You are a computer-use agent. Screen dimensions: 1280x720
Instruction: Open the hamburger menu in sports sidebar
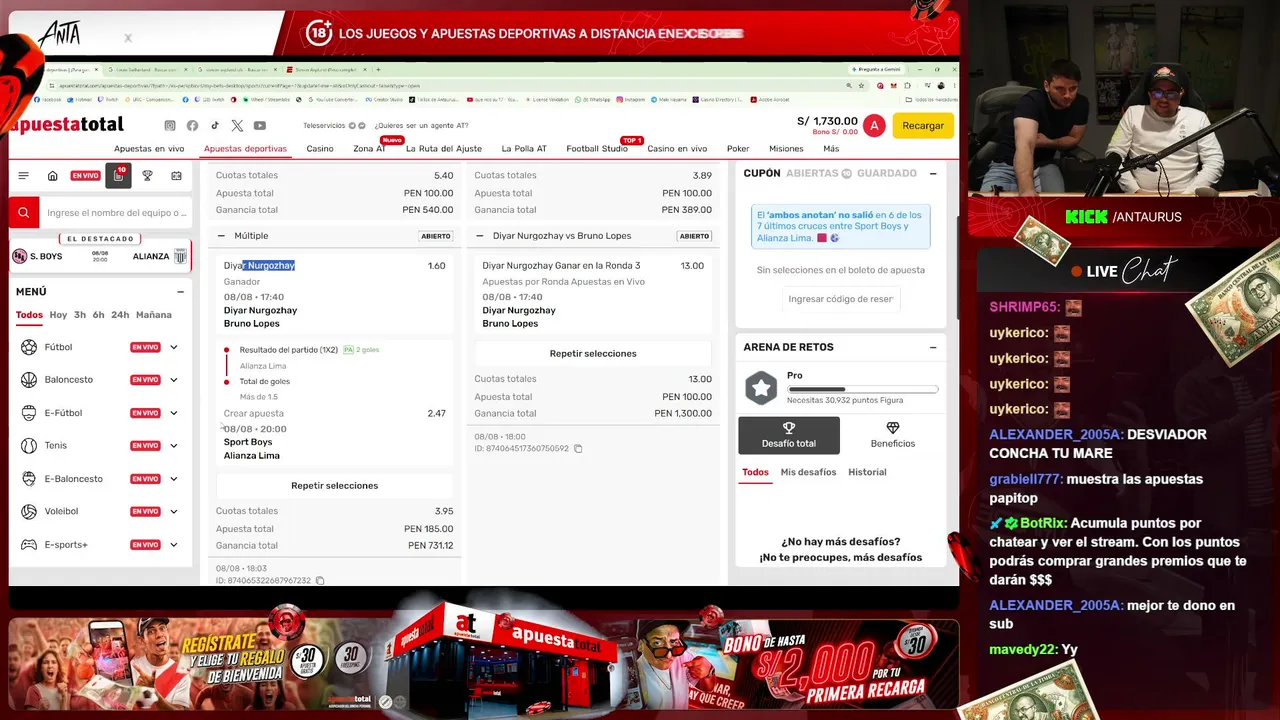click(24, 176)
